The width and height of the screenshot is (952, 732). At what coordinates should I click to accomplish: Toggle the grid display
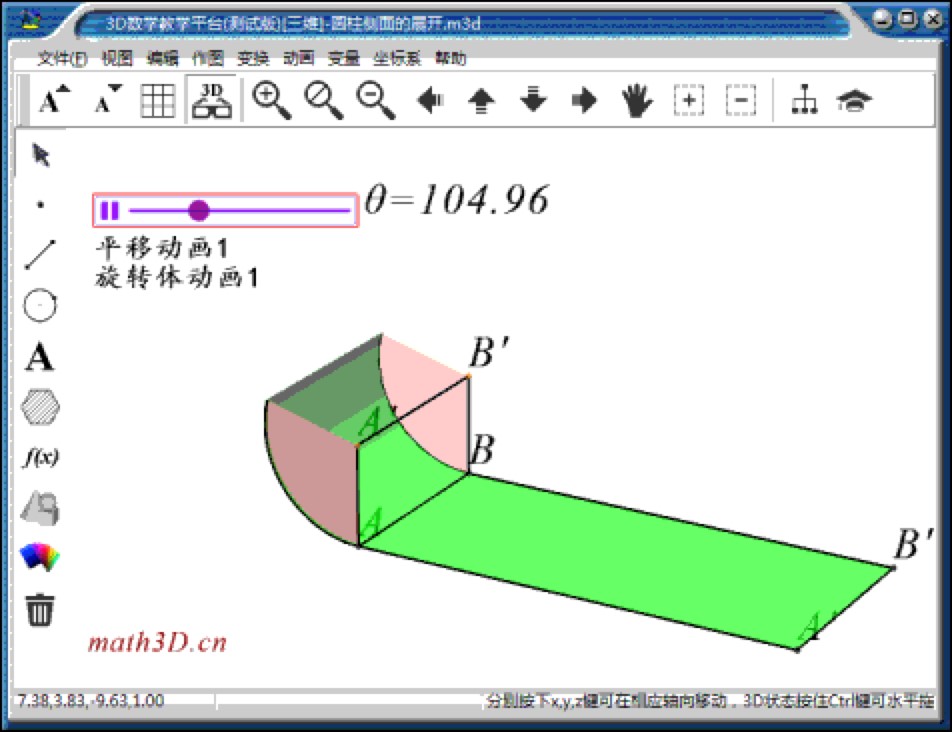157,99
